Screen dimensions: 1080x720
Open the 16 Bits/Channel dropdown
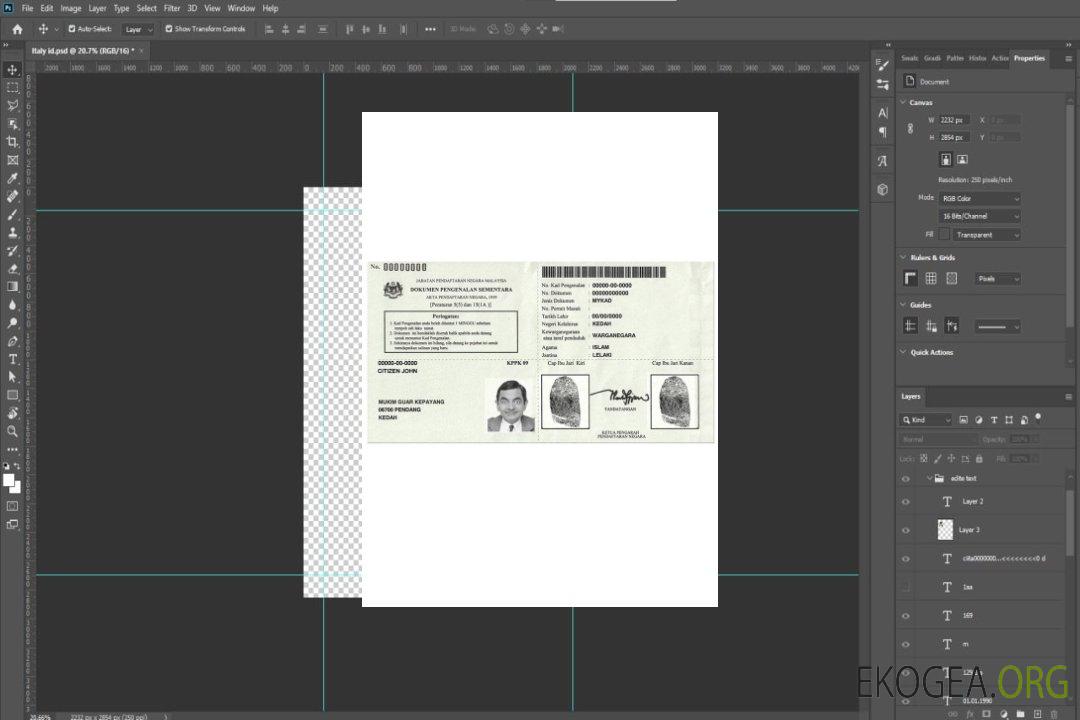coord(980,216)
